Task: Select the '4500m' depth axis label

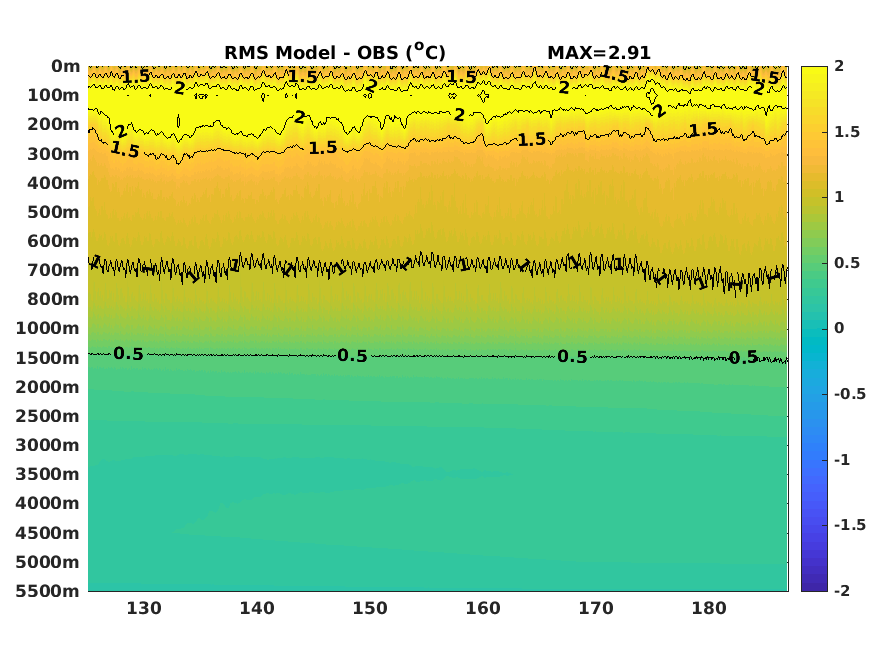Action: click(47, 533)
